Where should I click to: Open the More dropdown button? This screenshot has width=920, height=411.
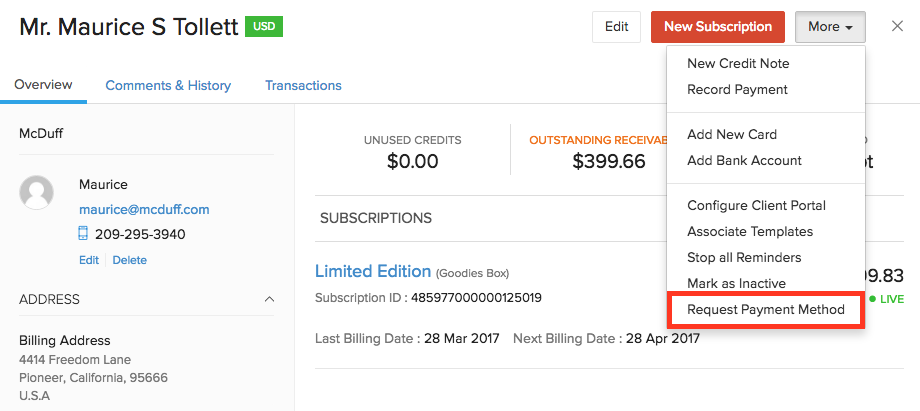830,27
